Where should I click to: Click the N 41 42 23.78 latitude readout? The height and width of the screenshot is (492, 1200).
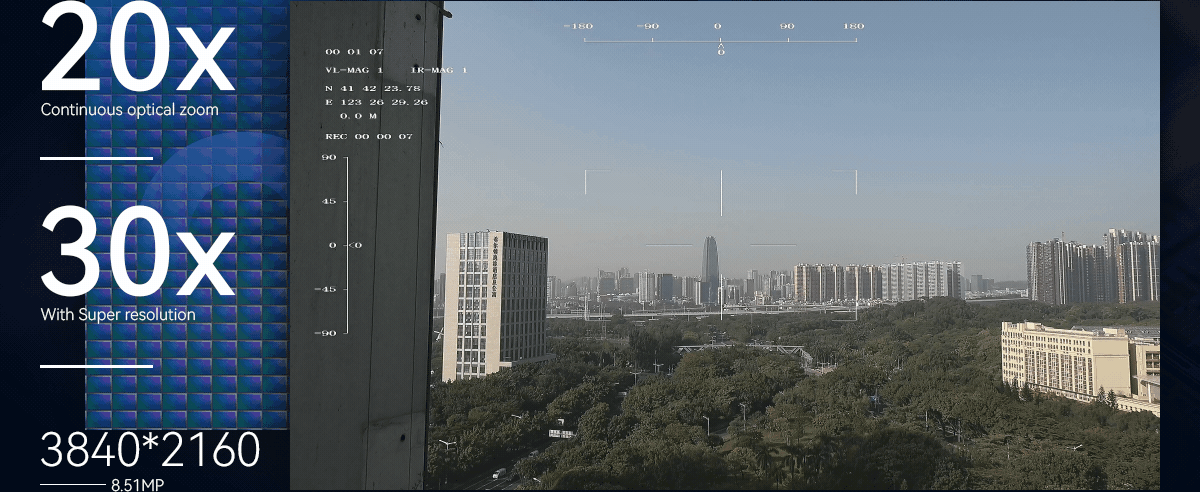(x=372, y=87)
